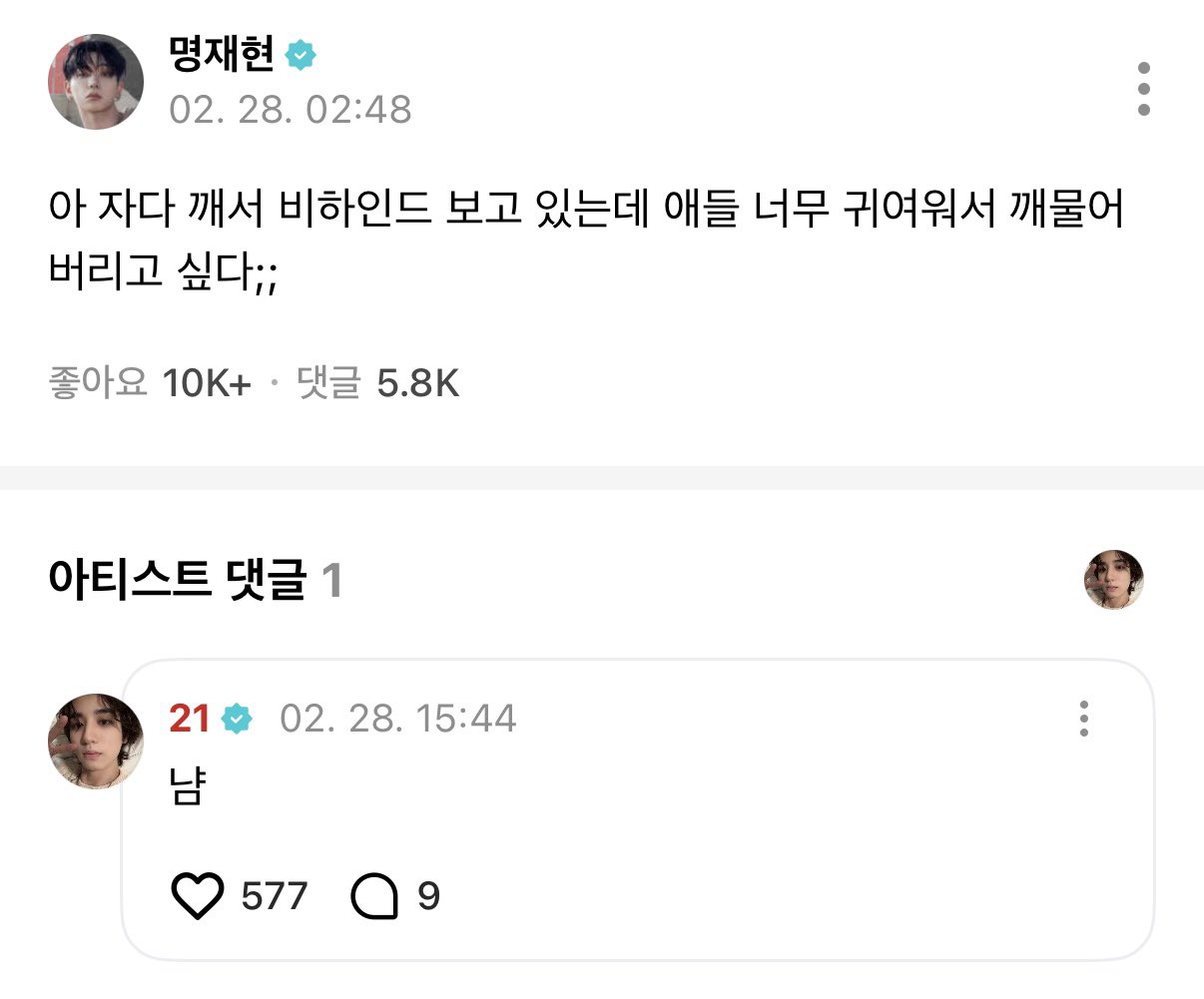Screen dimensions: 1204x999
Task: Click the comment text 냠
Action: (187, 788)
